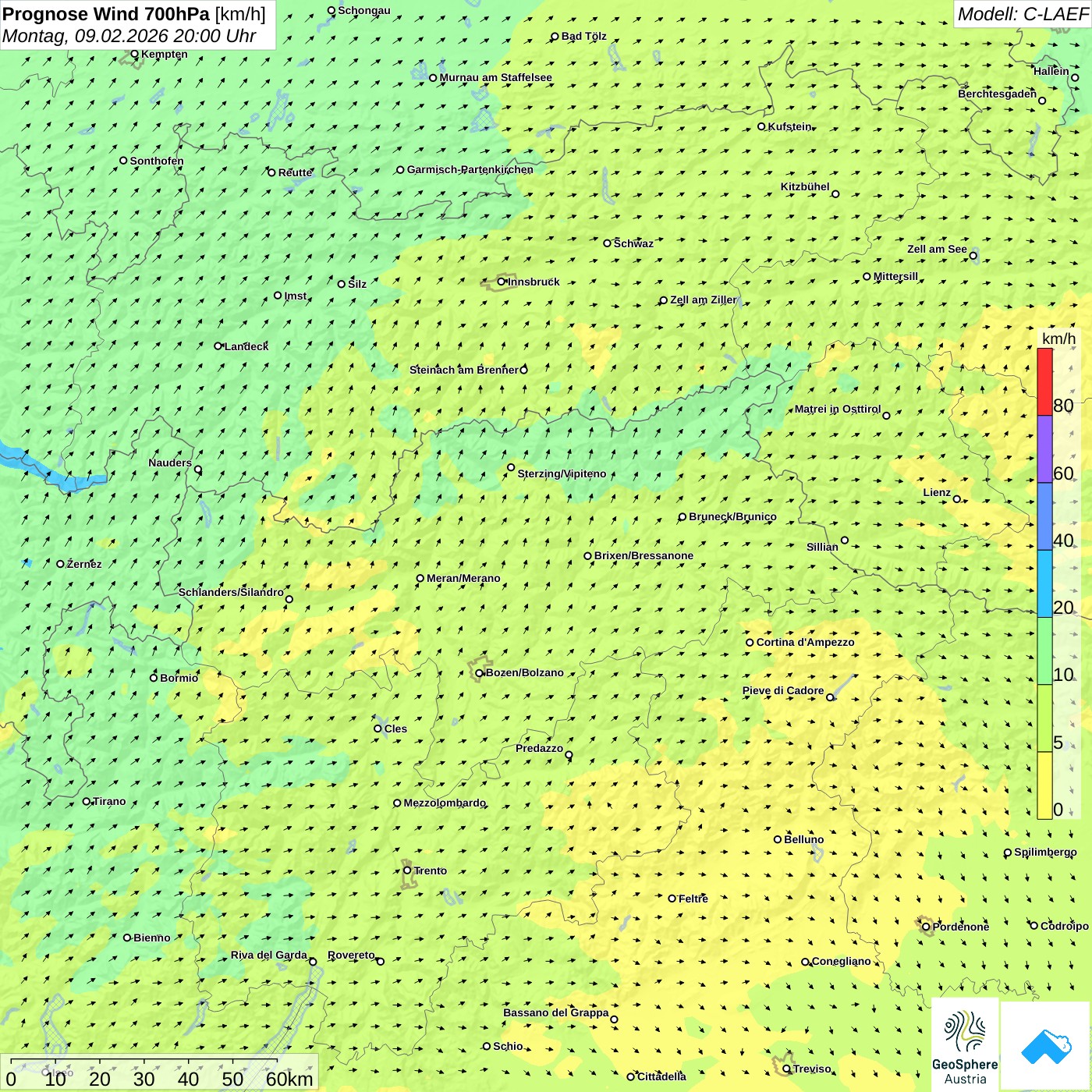Click the light blue 20 km/h legend swatch
This screenshot has height=1092, width=1092.
pos(1044,583)
